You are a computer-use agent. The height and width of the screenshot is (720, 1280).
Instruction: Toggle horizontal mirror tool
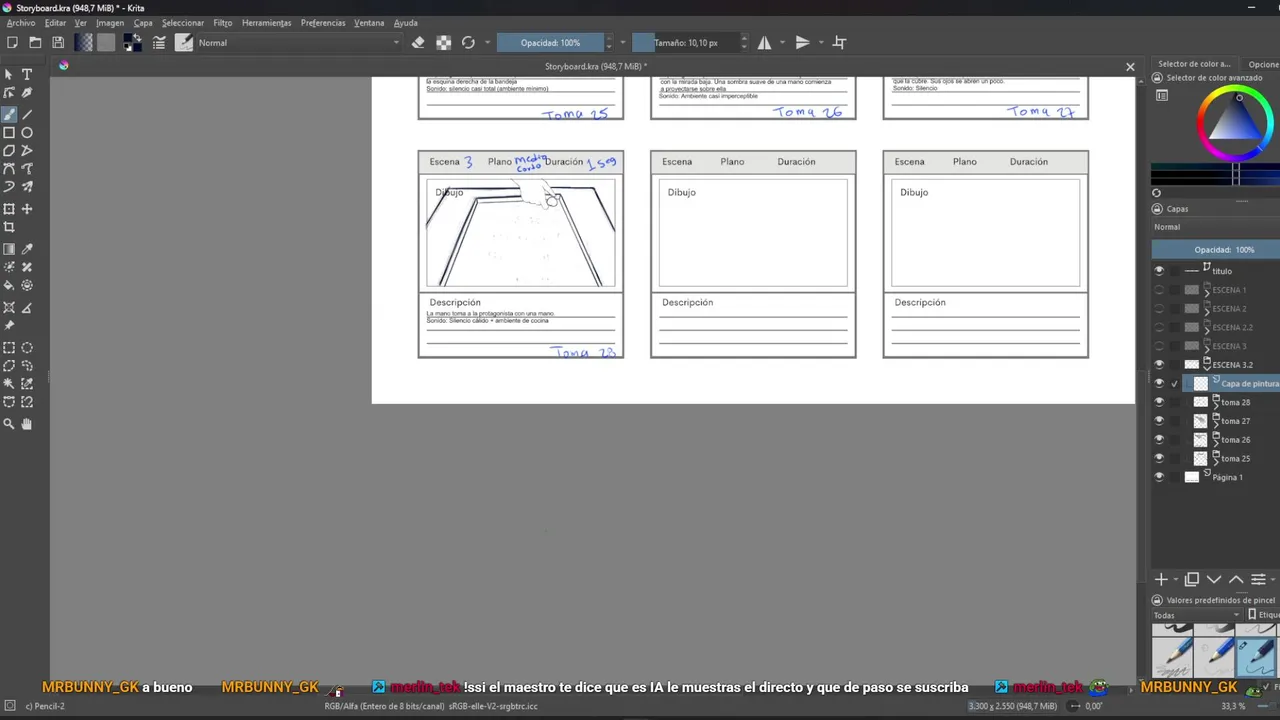click(764, 43)
